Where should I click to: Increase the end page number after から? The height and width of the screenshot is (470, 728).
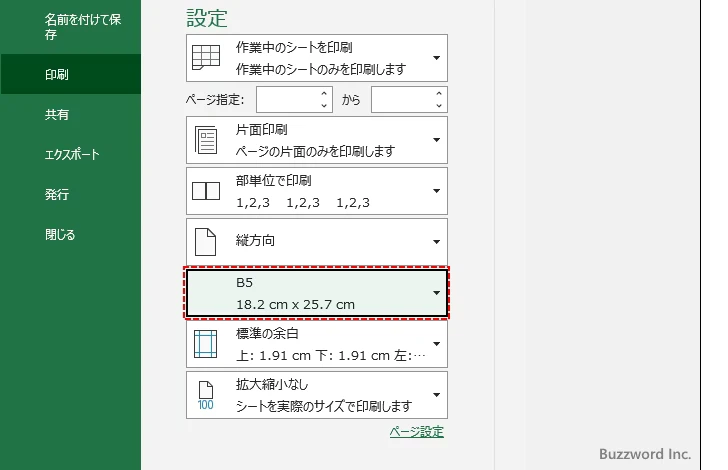439,93
